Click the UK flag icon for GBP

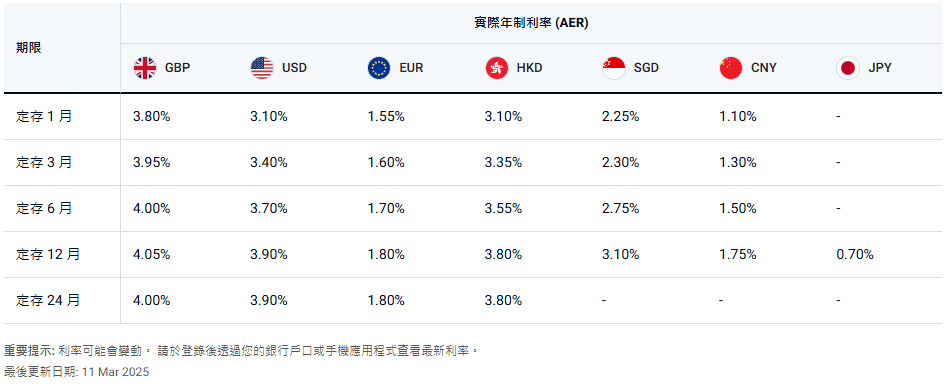coord(145,68)
